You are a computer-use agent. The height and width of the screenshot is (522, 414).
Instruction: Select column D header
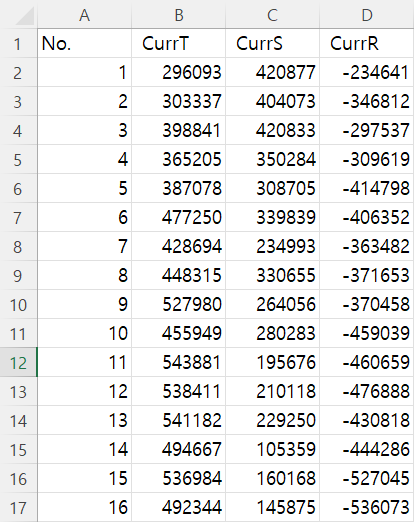coord(367,14)
